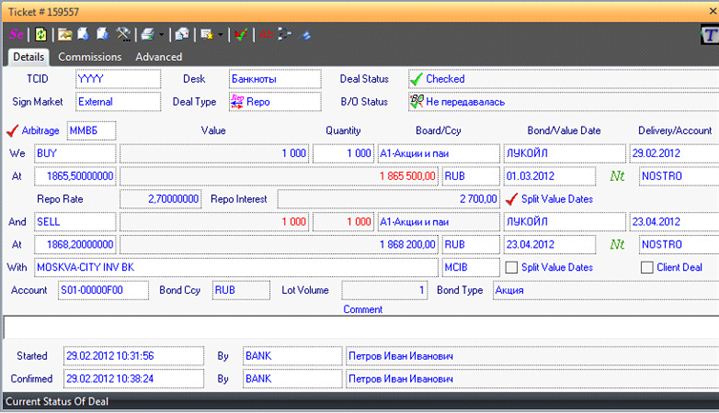The image size is (719, 413).
Task: Click the flow diagram toolbar icon
Action: point(285,34)
